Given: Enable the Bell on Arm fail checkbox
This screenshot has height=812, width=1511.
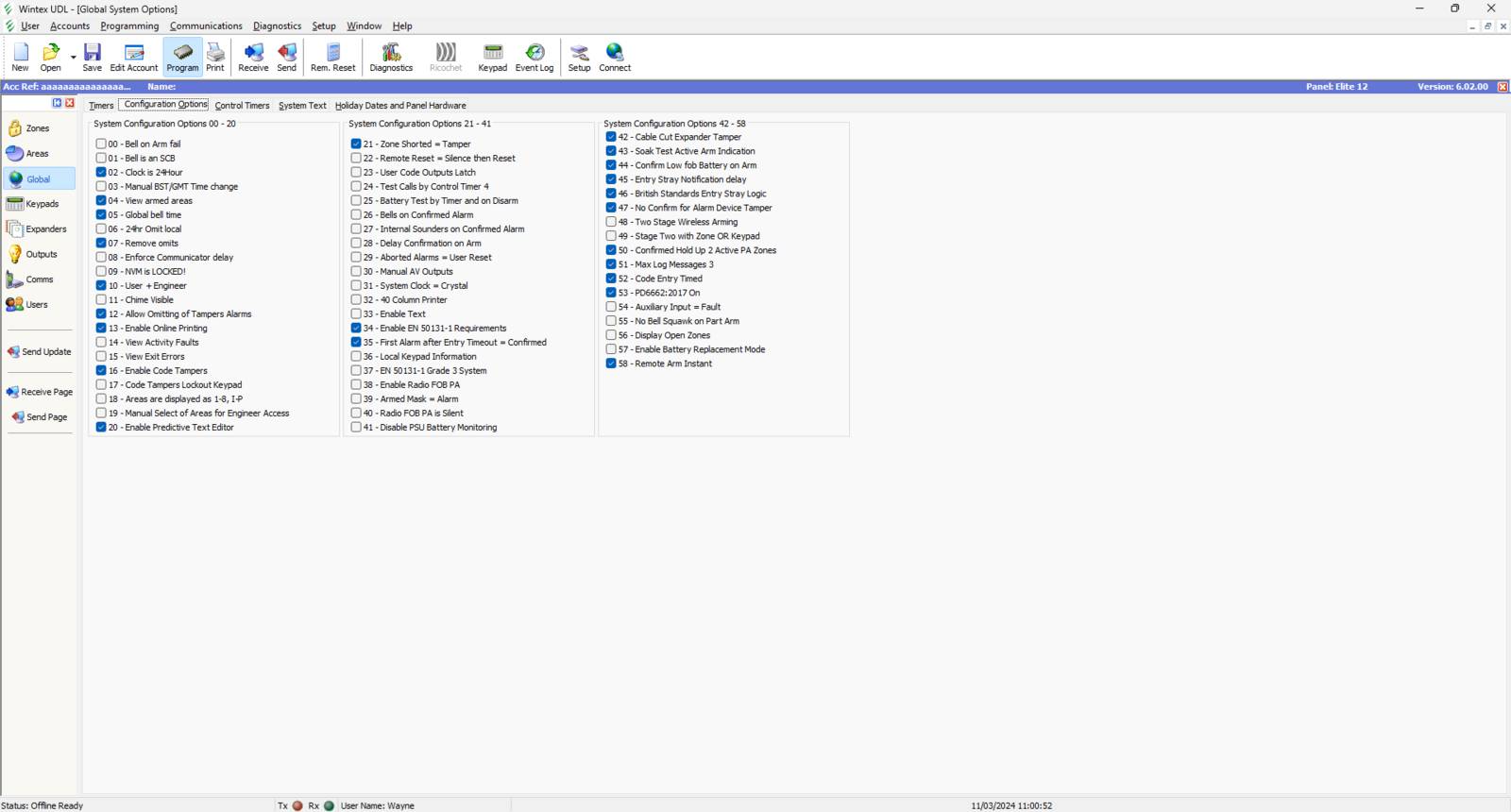Looking at the screenshot, I should click(x=101, y=144).
